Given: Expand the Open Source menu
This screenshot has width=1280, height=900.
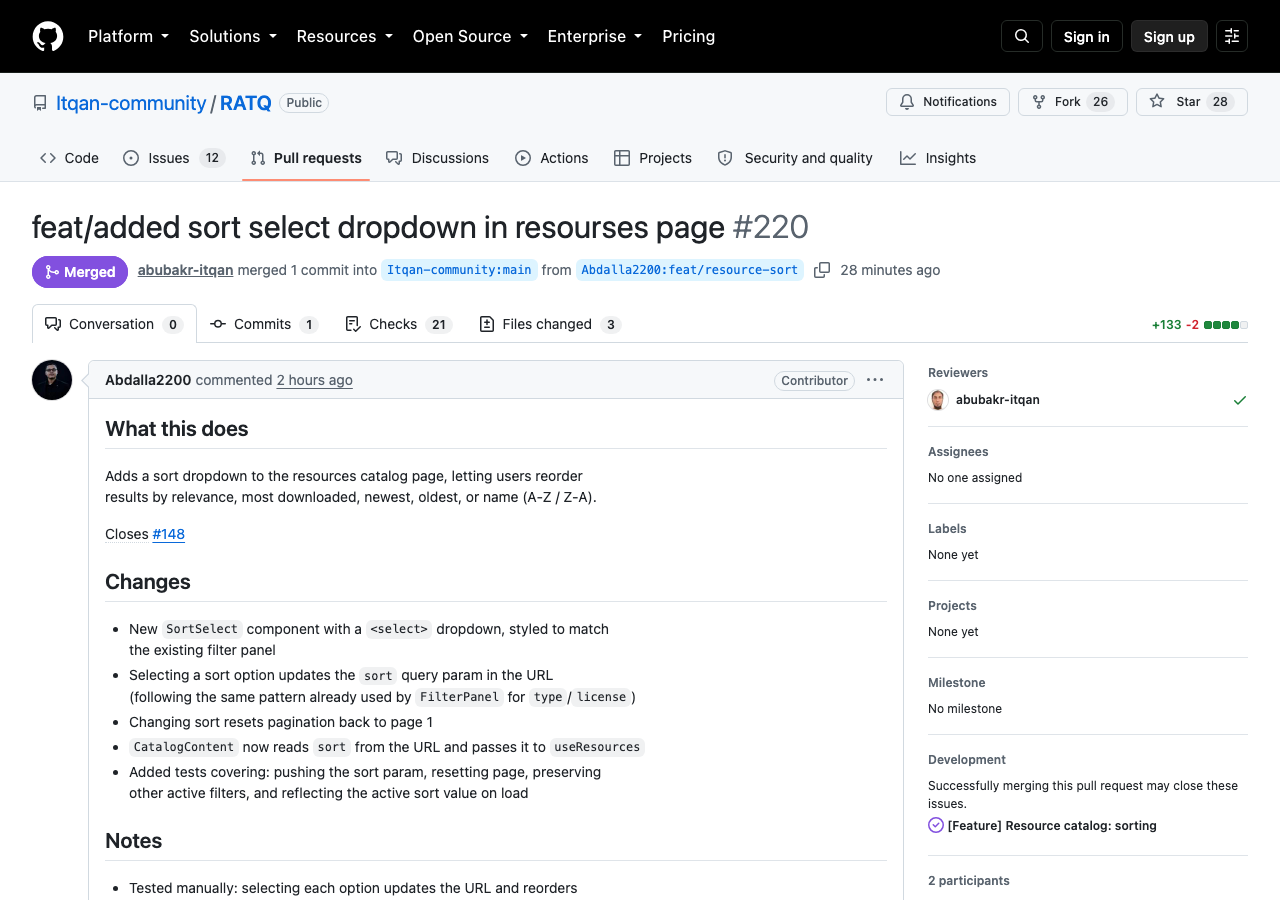Looking at the screenshot, I should click(470, 36).
